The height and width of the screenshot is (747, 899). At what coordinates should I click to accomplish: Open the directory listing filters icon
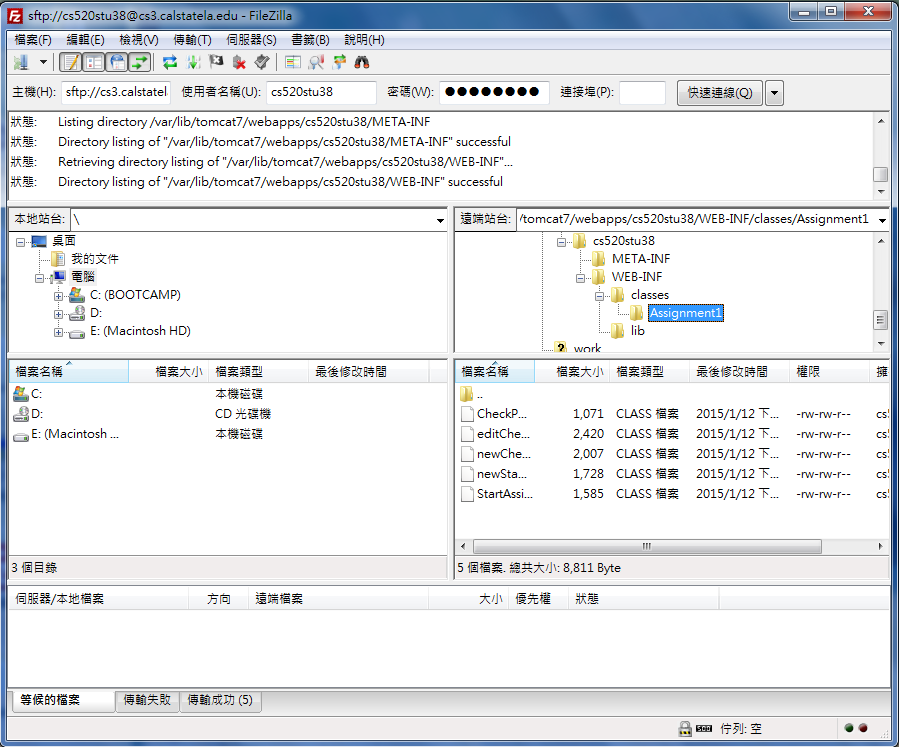point(292,62)
